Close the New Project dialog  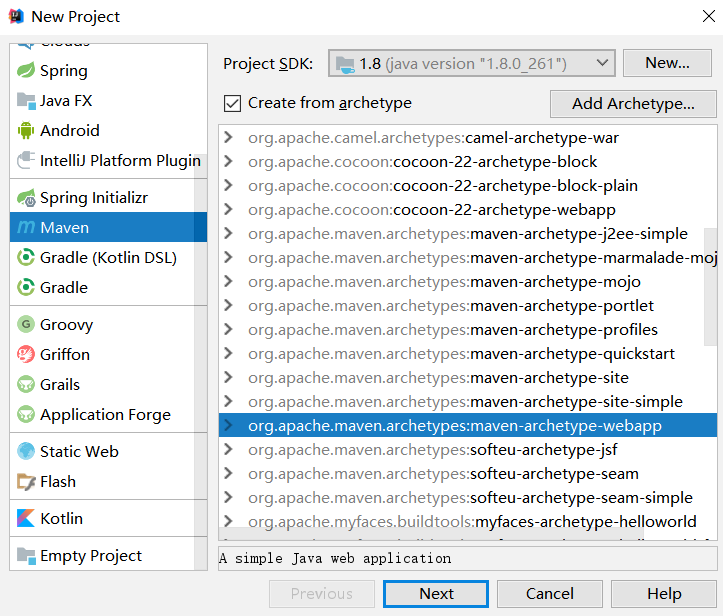click(708, 16)
